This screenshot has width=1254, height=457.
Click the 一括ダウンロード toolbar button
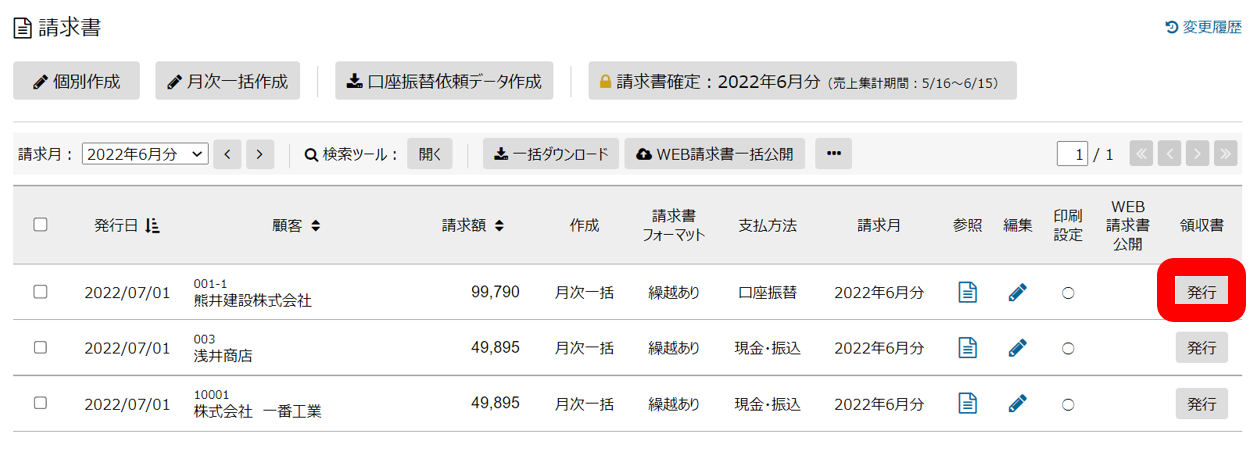pyautogui.click(x=551, y=154)
